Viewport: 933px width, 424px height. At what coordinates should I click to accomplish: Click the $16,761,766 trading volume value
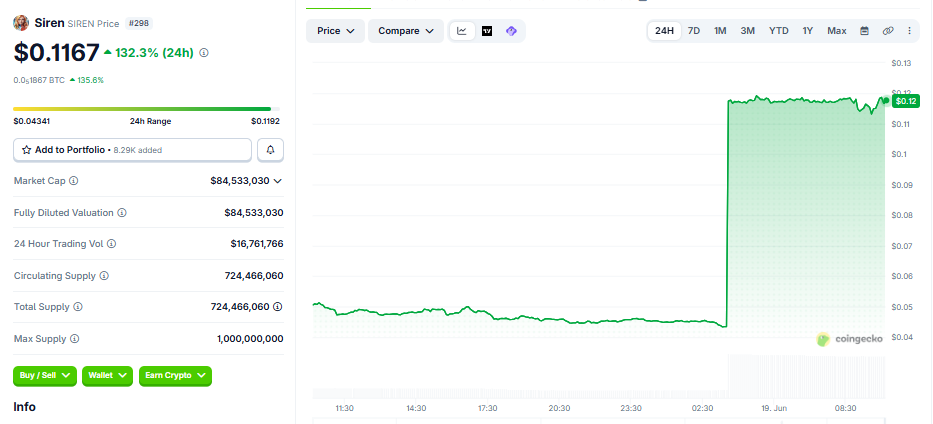(257, 244)
